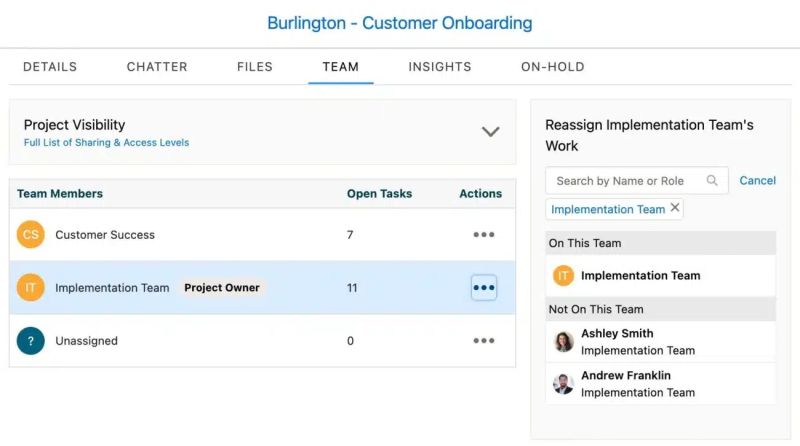Click the Not On This Team section header
Viewport: 800px width, 446px height.
661,309
